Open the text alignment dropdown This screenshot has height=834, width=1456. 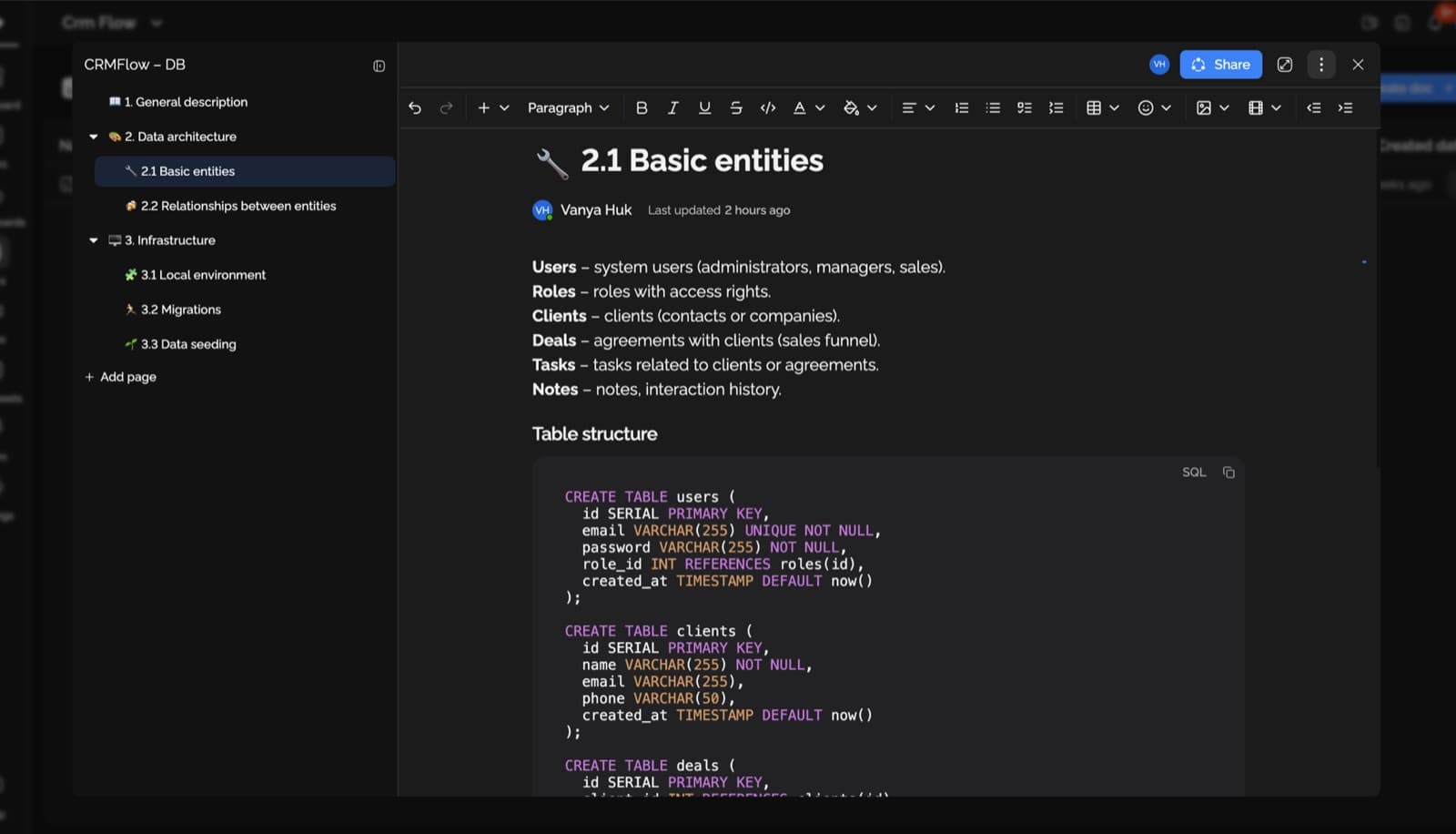(x=917, y=107)
